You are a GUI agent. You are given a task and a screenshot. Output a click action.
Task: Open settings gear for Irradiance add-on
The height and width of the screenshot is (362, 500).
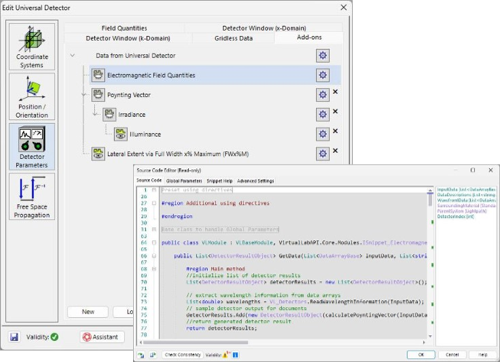click(x=323, y=114)
